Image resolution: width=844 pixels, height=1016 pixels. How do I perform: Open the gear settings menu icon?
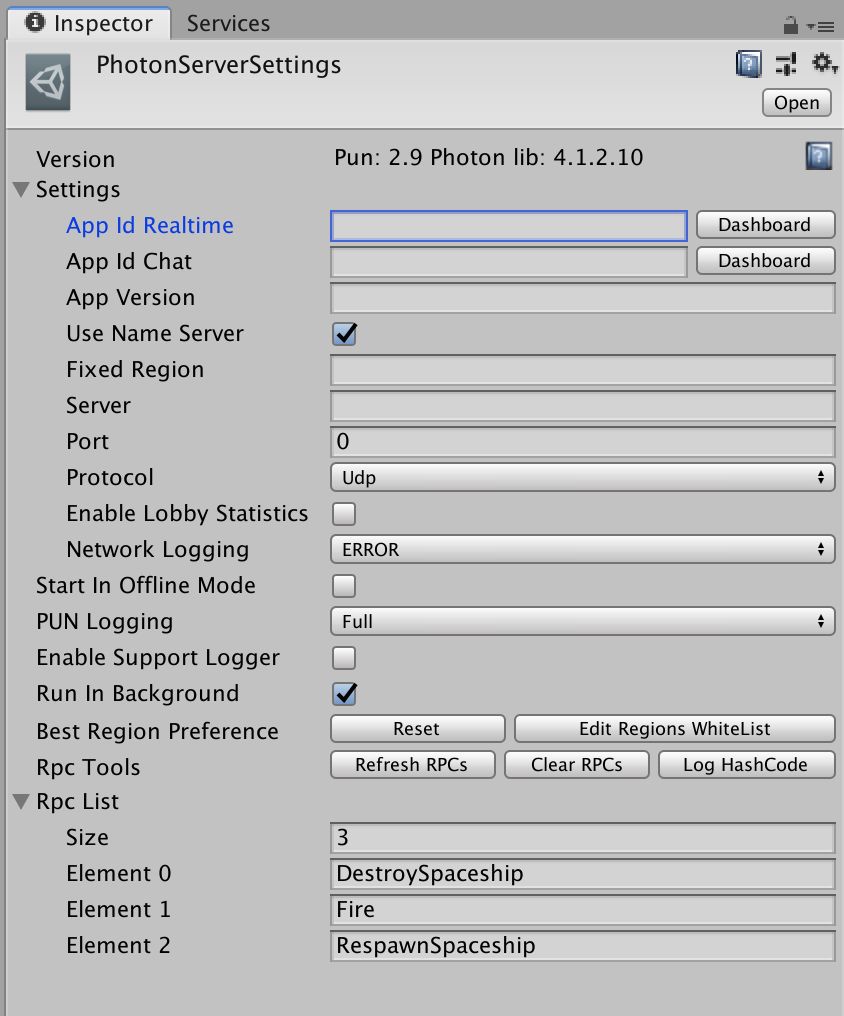click(x=824, y=64)
